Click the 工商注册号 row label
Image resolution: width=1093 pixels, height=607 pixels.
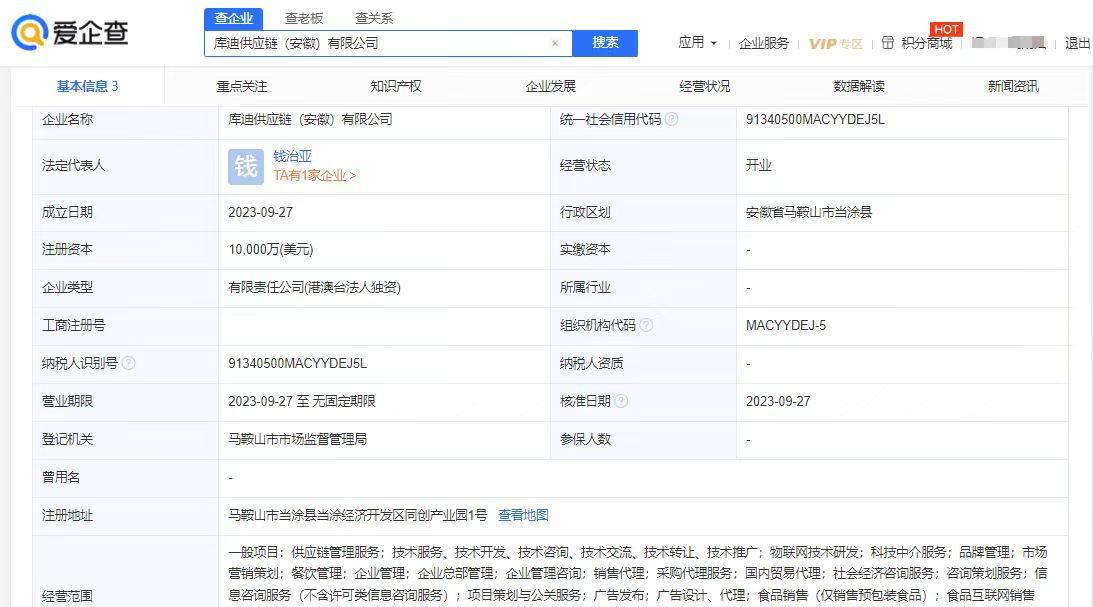tap(74, 325)
